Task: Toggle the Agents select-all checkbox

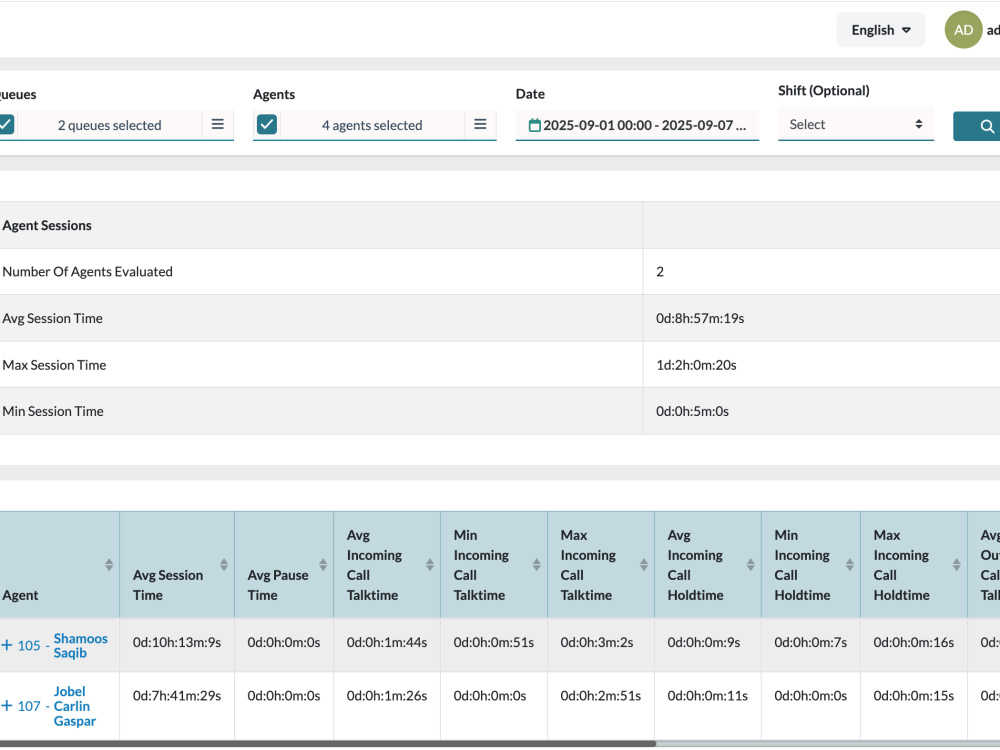Action: pyautogui.click(x=267, y=124)
